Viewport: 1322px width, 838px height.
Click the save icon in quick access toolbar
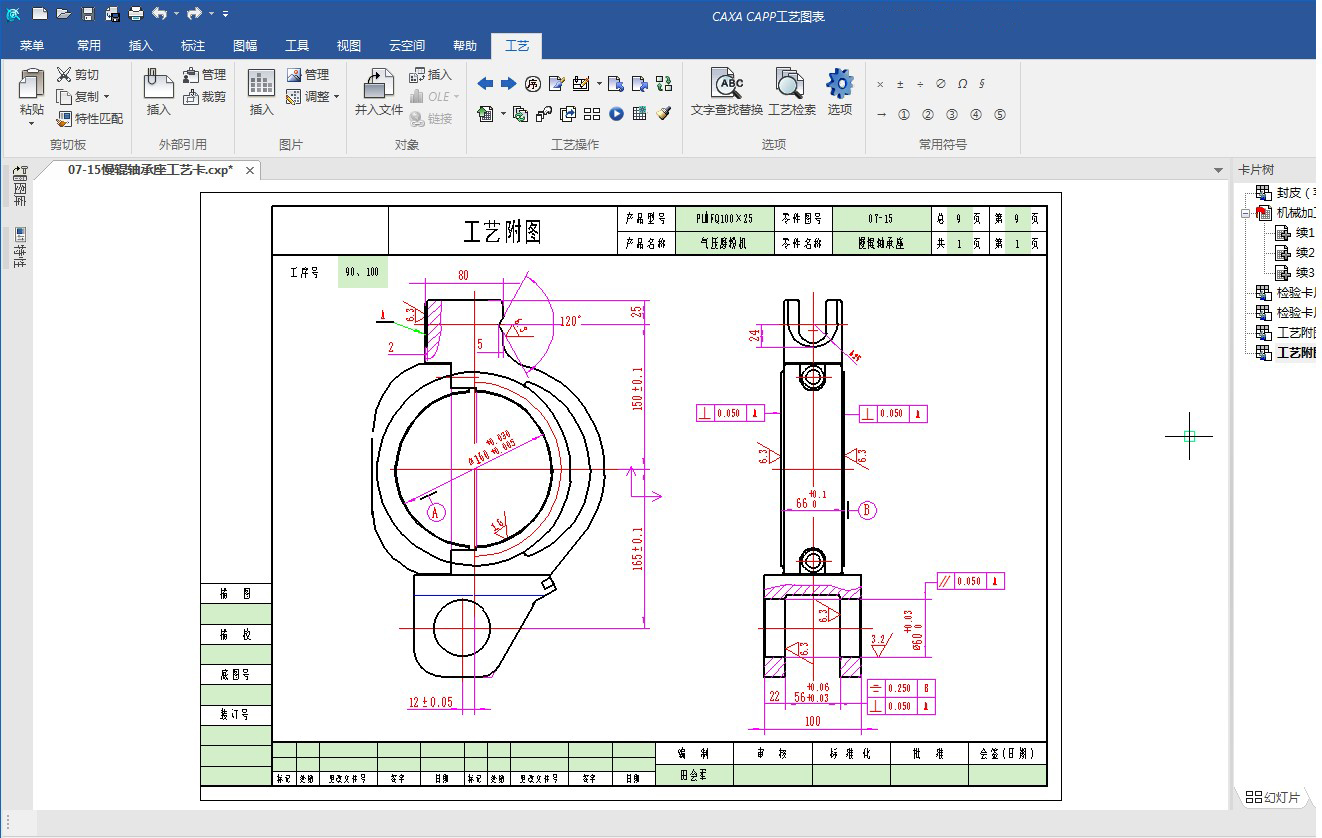[87, 14]
